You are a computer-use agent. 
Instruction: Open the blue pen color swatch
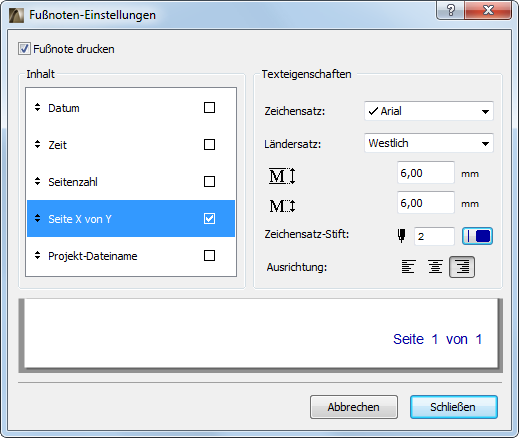point(477,236)
